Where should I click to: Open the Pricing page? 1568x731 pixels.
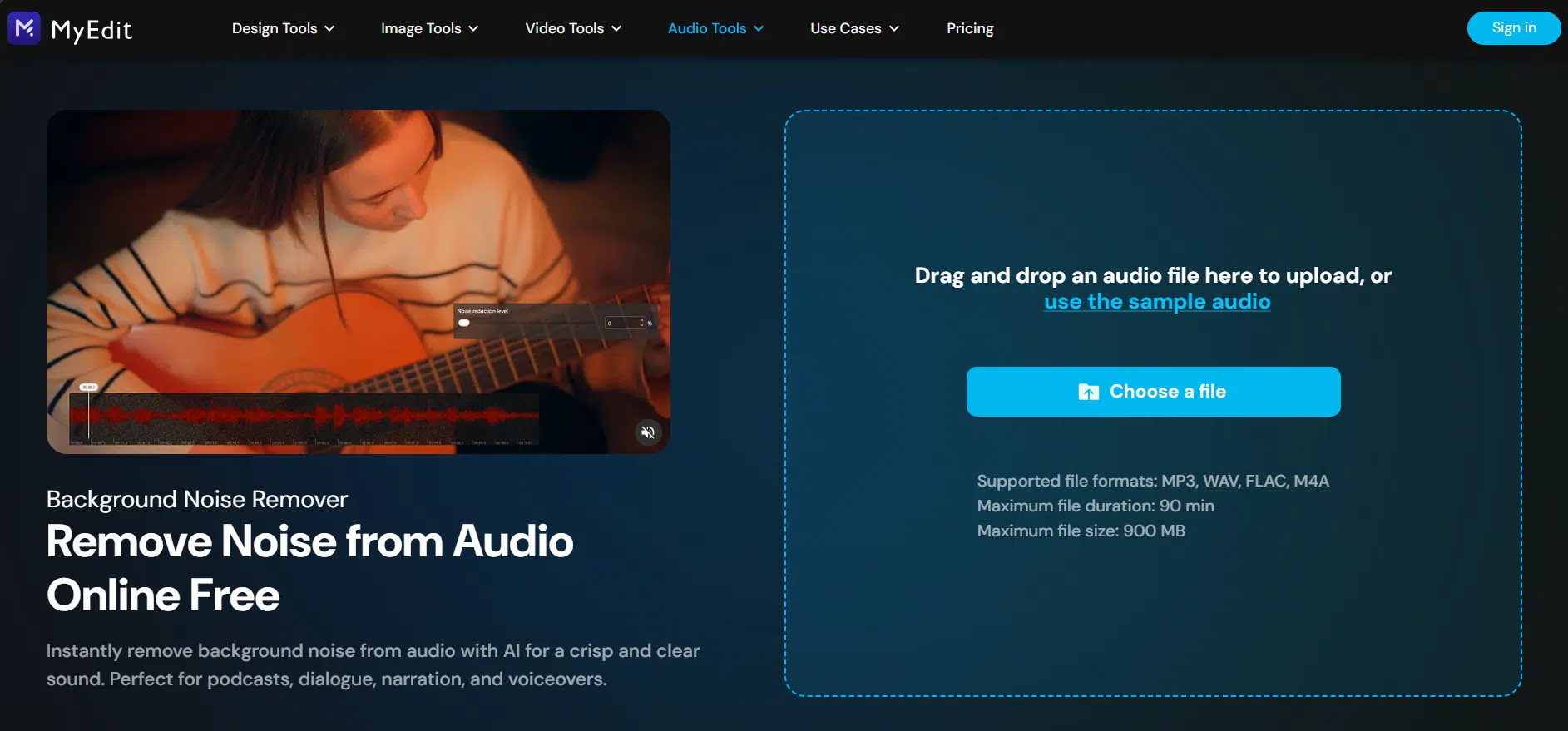click(x=970, y=28)
